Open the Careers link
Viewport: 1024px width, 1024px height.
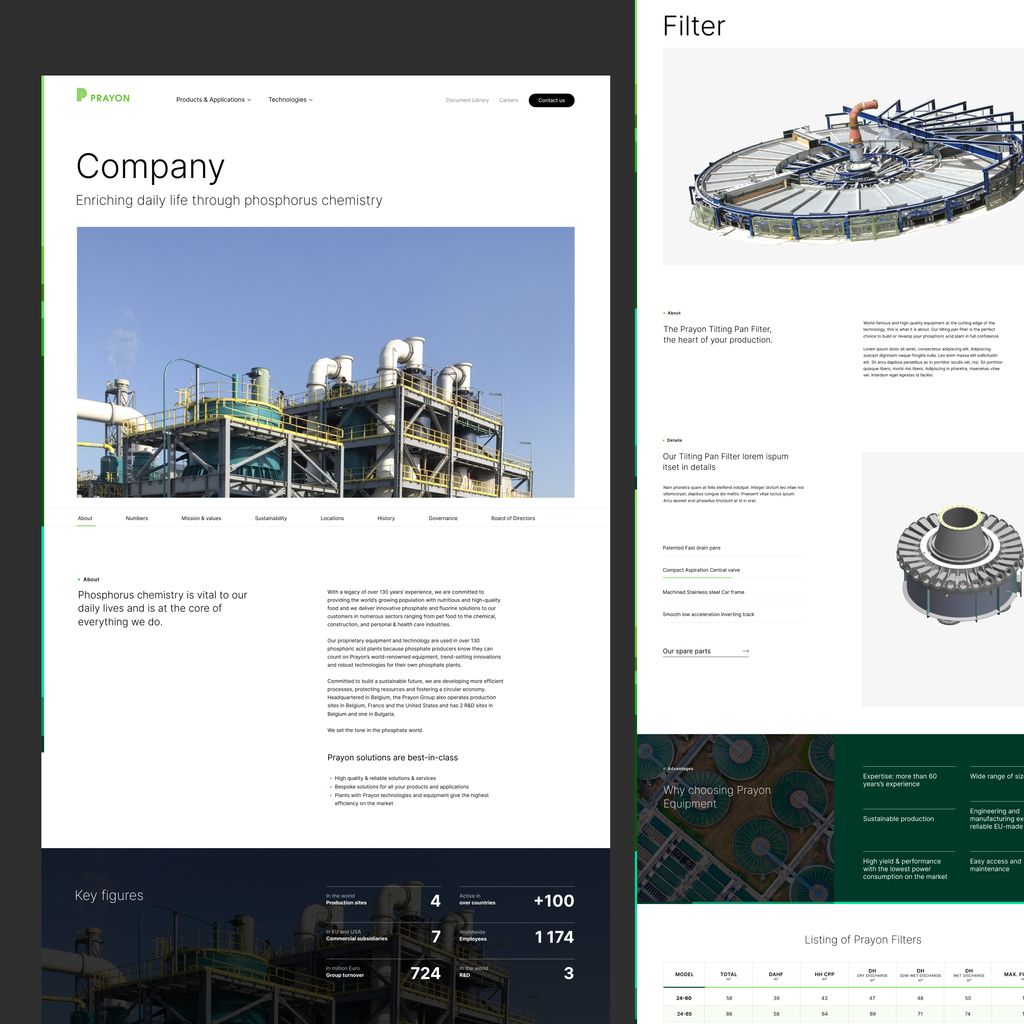click(x=509, y=101)
